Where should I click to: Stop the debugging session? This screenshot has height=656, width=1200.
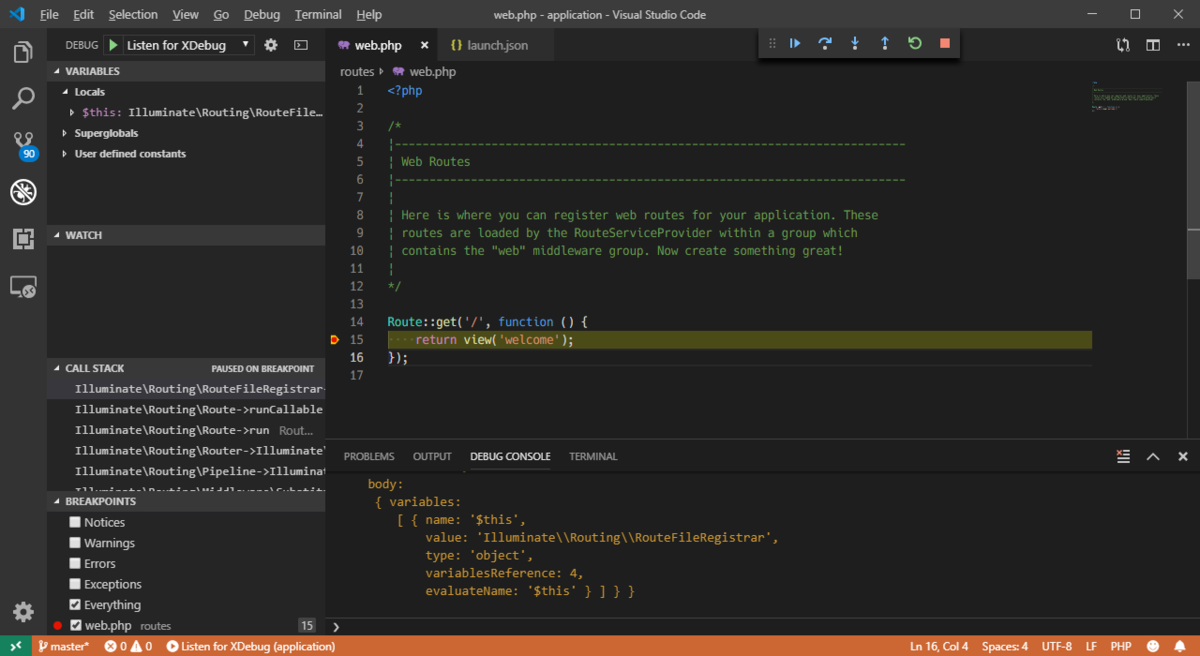click(x=944, y=44)
